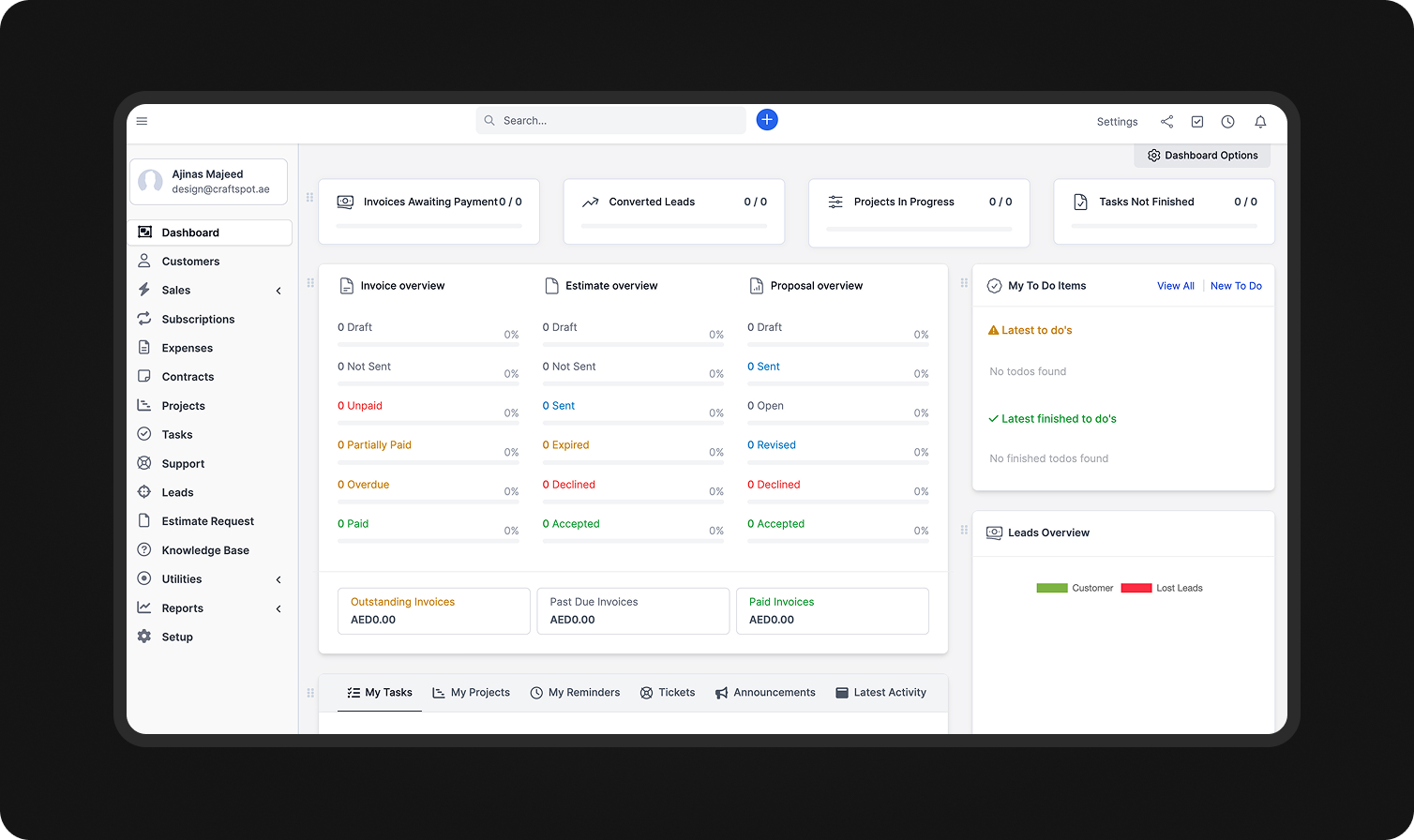Open the Announcements tab

tap(765, 692)
